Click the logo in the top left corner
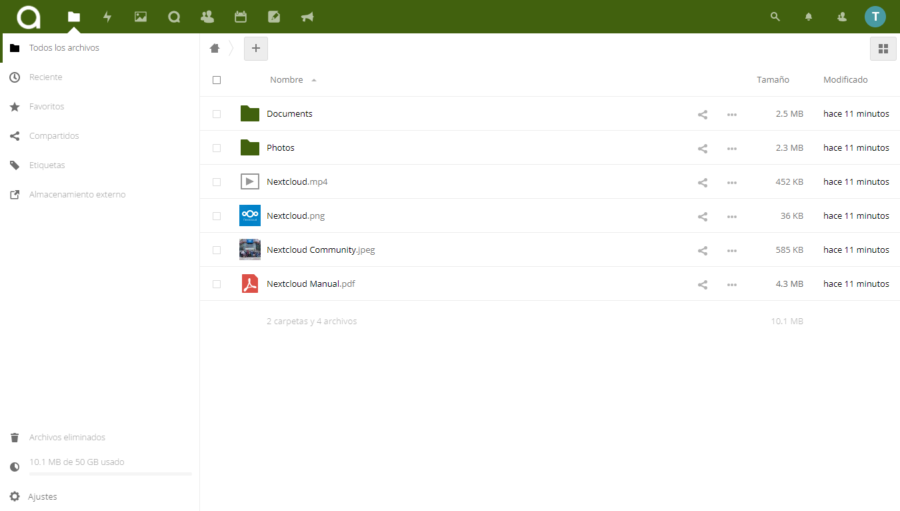 [x=28, y=17]
